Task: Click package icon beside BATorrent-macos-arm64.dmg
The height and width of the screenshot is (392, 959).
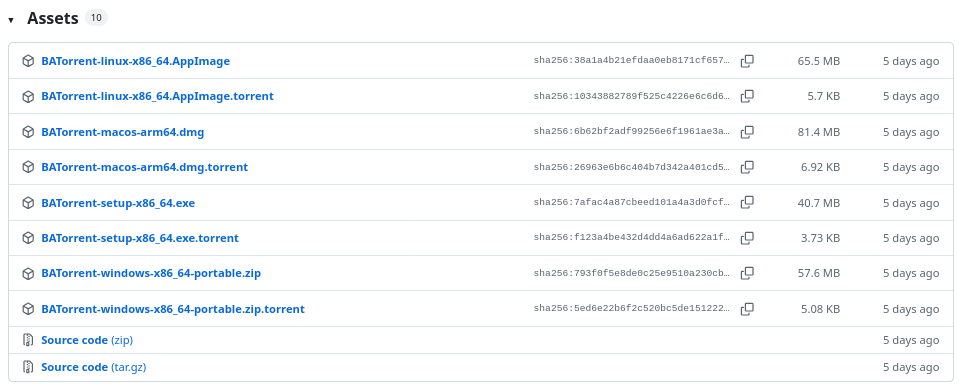Action: pyautogui.click(x=28, y=131)
